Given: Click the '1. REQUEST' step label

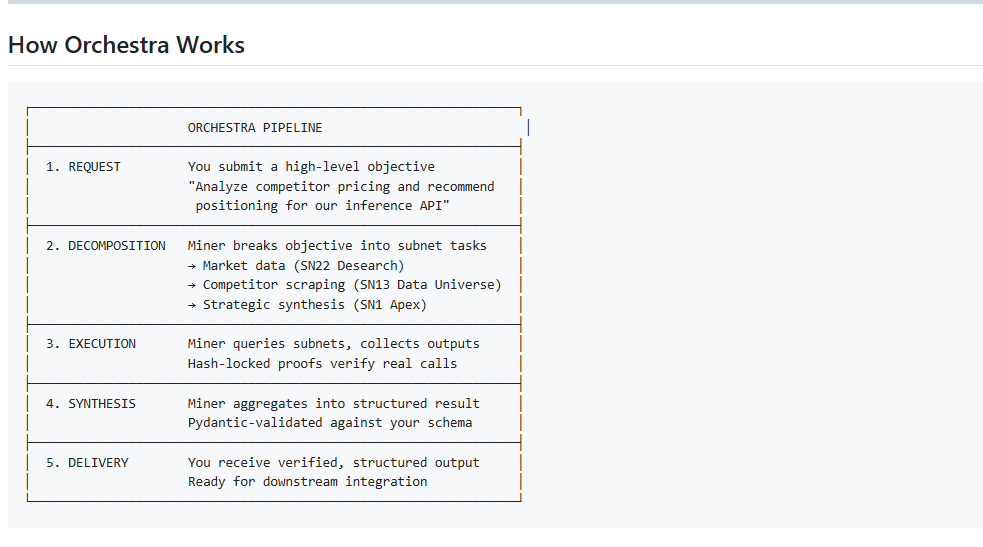Looking at the screenshot, I should click(83, 167).
